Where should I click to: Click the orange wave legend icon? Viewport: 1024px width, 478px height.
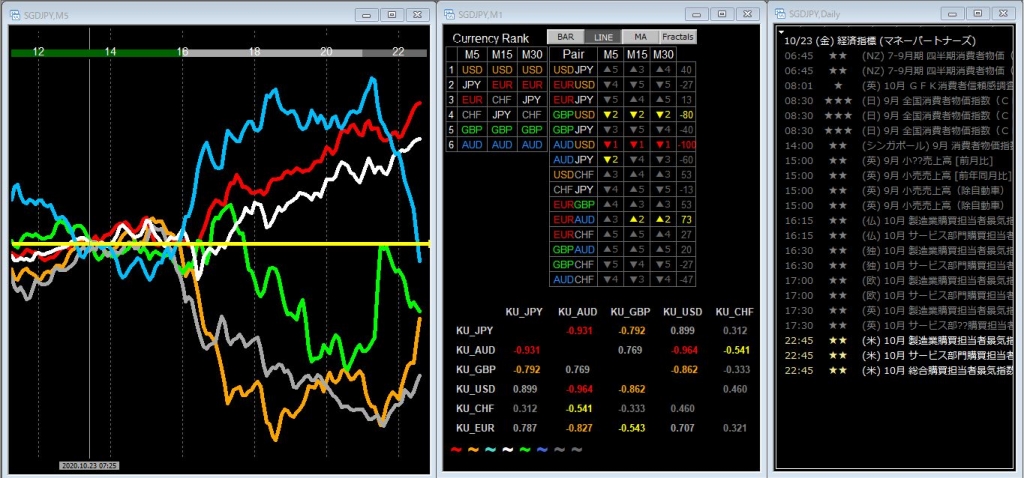coord(475,449)
